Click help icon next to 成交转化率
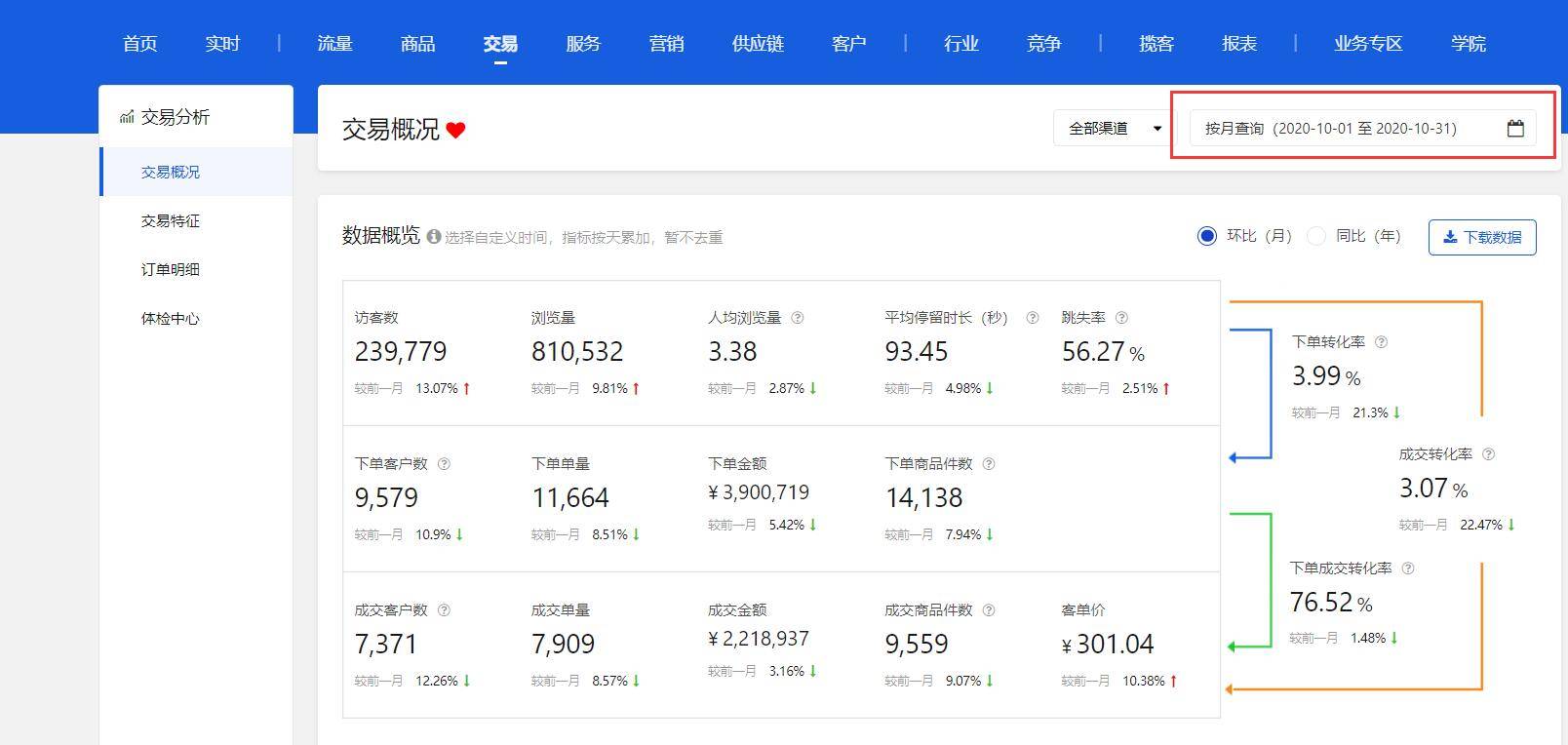 tap(1488, 454)
